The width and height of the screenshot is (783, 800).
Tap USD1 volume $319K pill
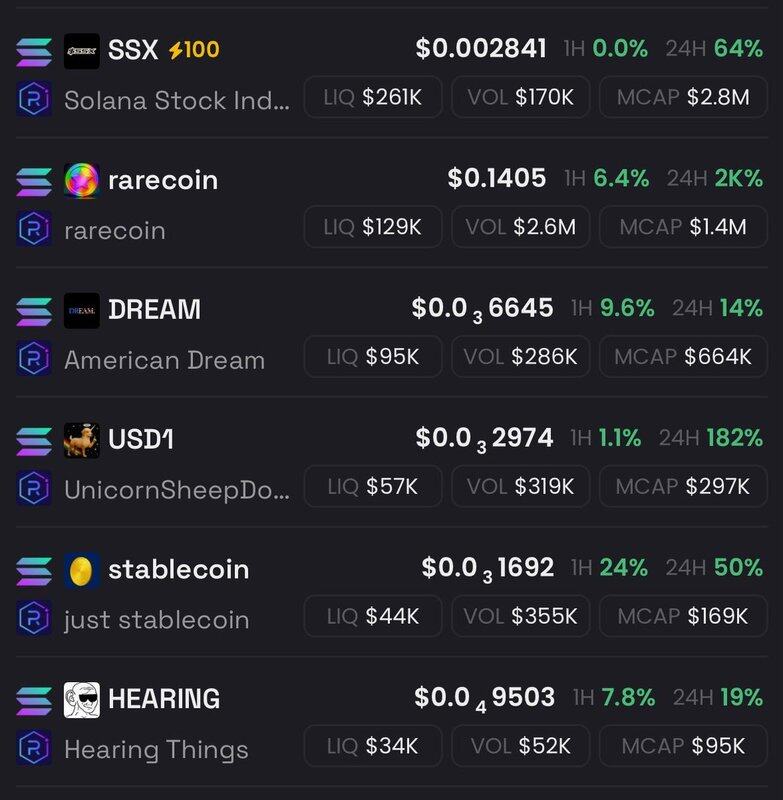pos(521,486)
